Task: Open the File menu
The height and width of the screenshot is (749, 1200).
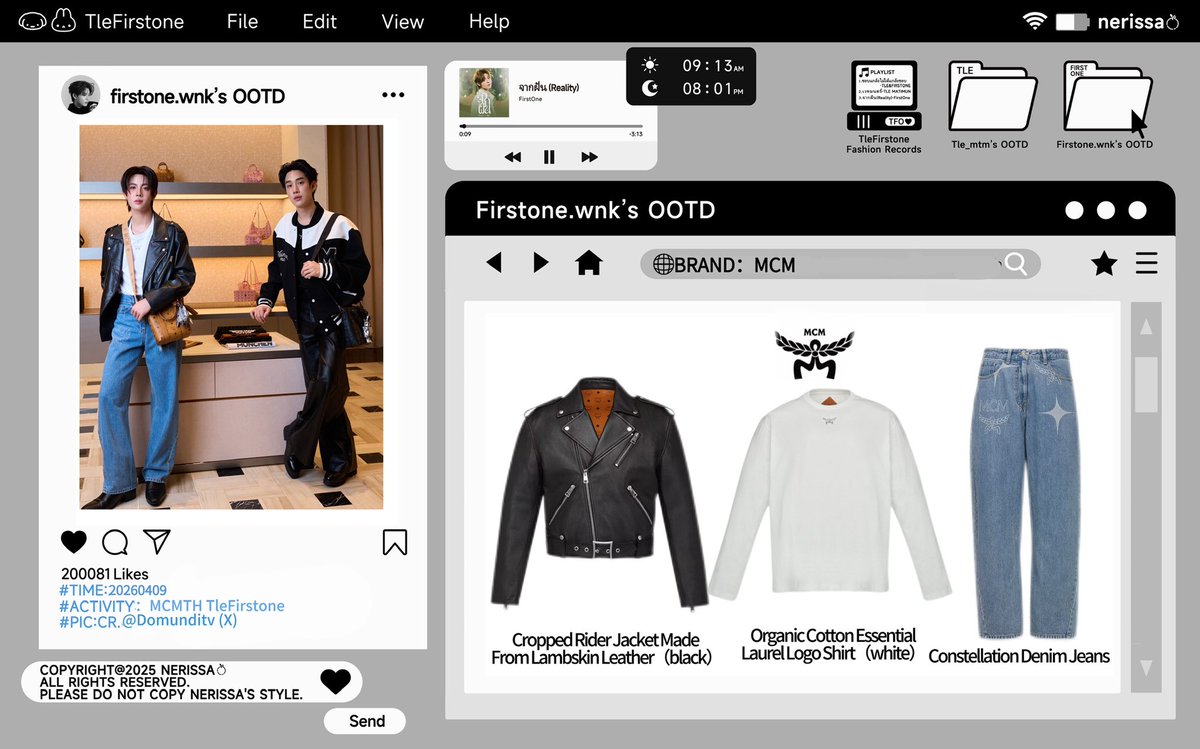Action: (242, 21)
